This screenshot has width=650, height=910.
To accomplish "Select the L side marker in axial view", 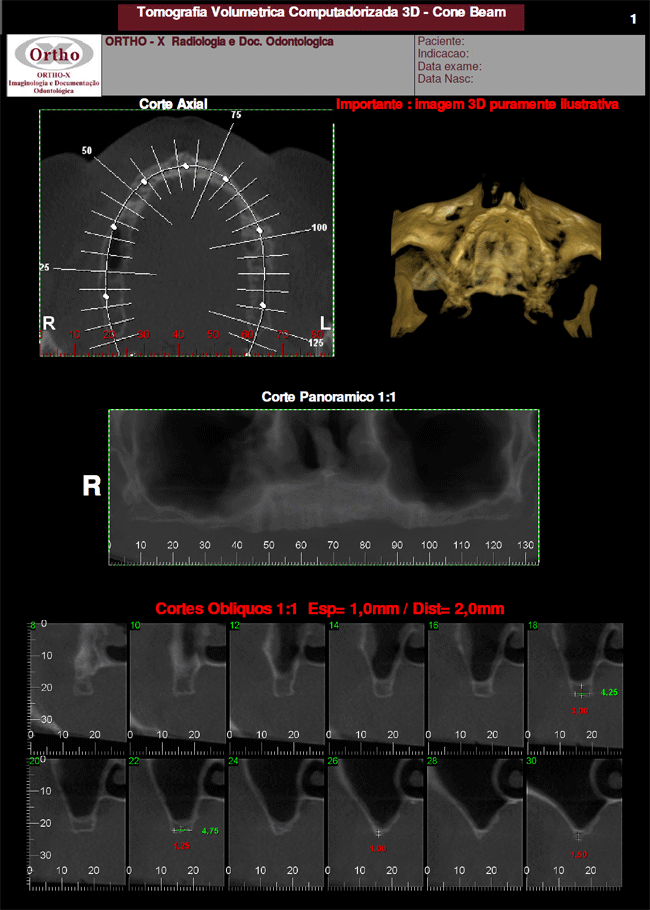I will (x=323, y=322).
